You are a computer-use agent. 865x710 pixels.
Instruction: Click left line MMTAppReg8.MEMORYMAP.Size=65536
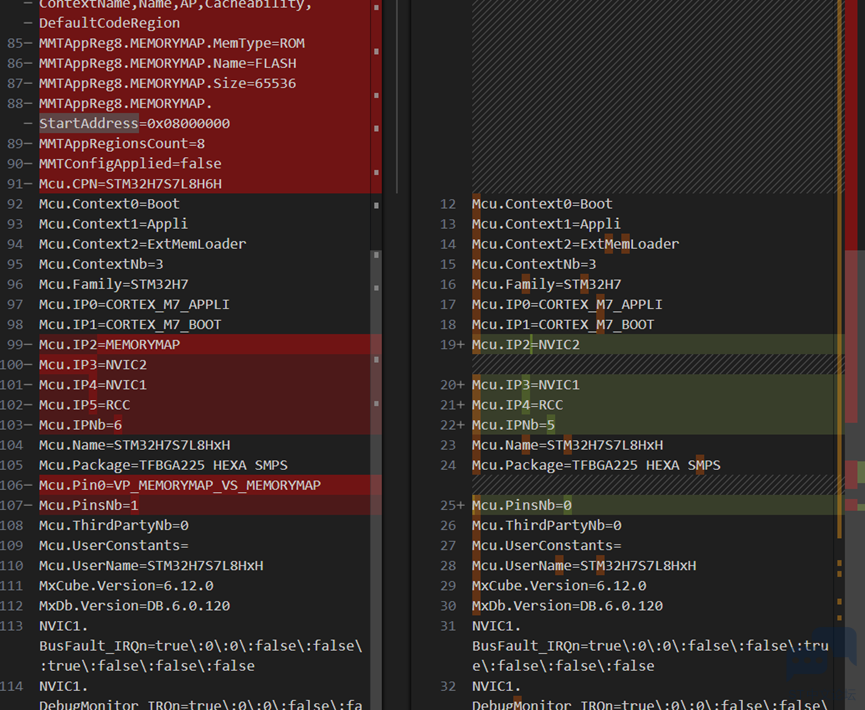coord(168,83)
